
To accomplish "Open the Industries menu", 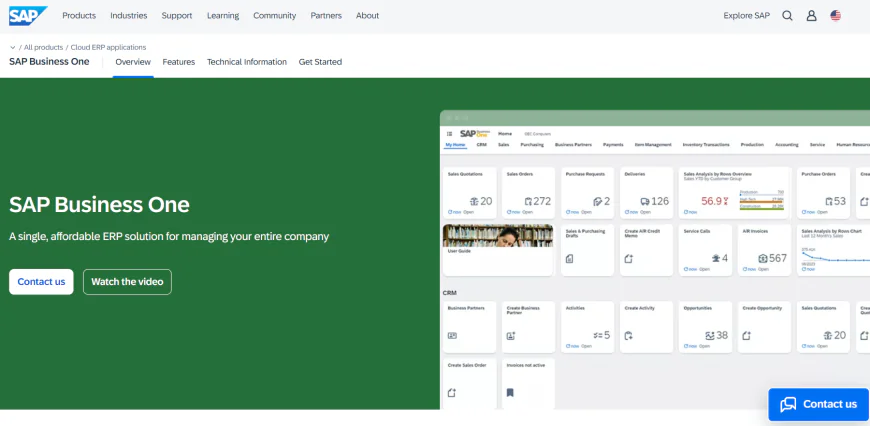I will click(x=129, y=16).
